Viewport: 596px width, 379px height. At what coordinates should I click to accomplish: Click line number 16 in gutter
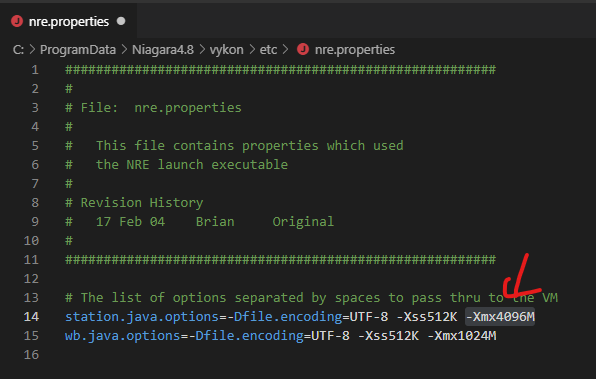31,355
